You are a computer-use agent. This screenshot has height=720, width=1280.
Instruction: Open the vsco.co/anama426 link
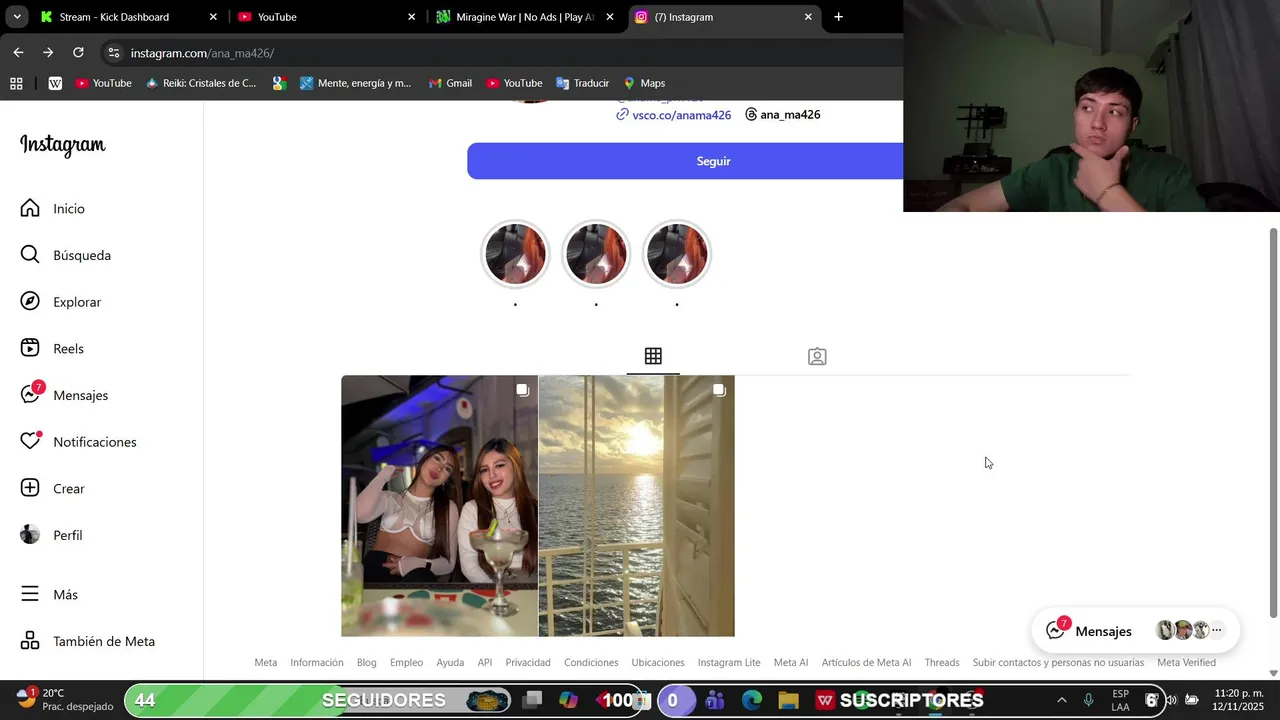(681, 115)
